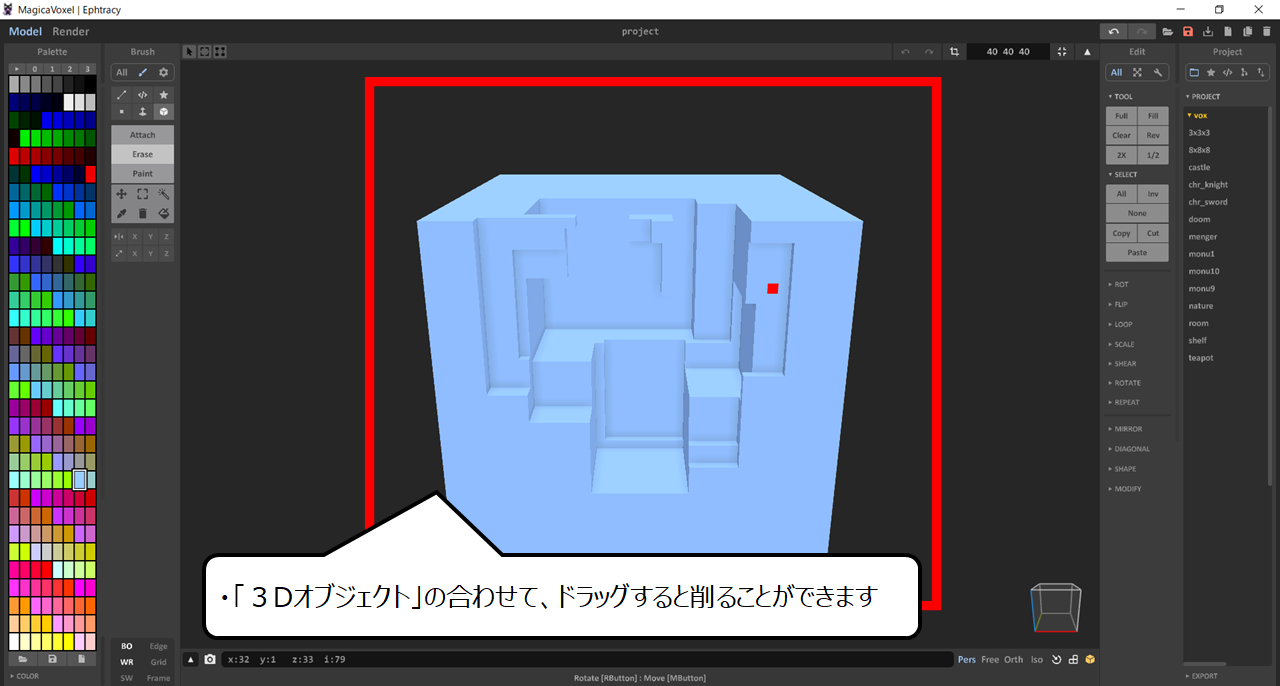
Task: Expand the LOOP section
Action: click(1121, 324)
